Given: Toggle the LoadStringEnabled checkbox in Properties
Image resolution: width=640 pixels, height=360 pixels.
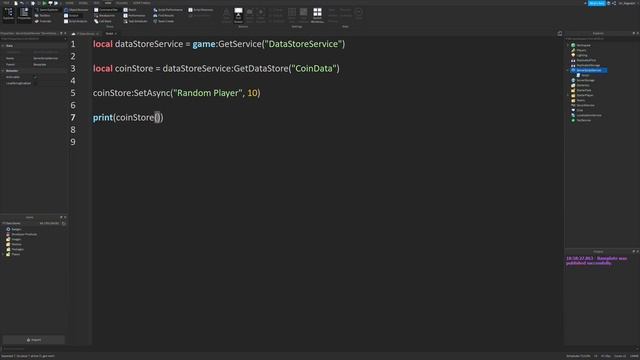Looking at the screenshot, I should [x=35, y=83].
